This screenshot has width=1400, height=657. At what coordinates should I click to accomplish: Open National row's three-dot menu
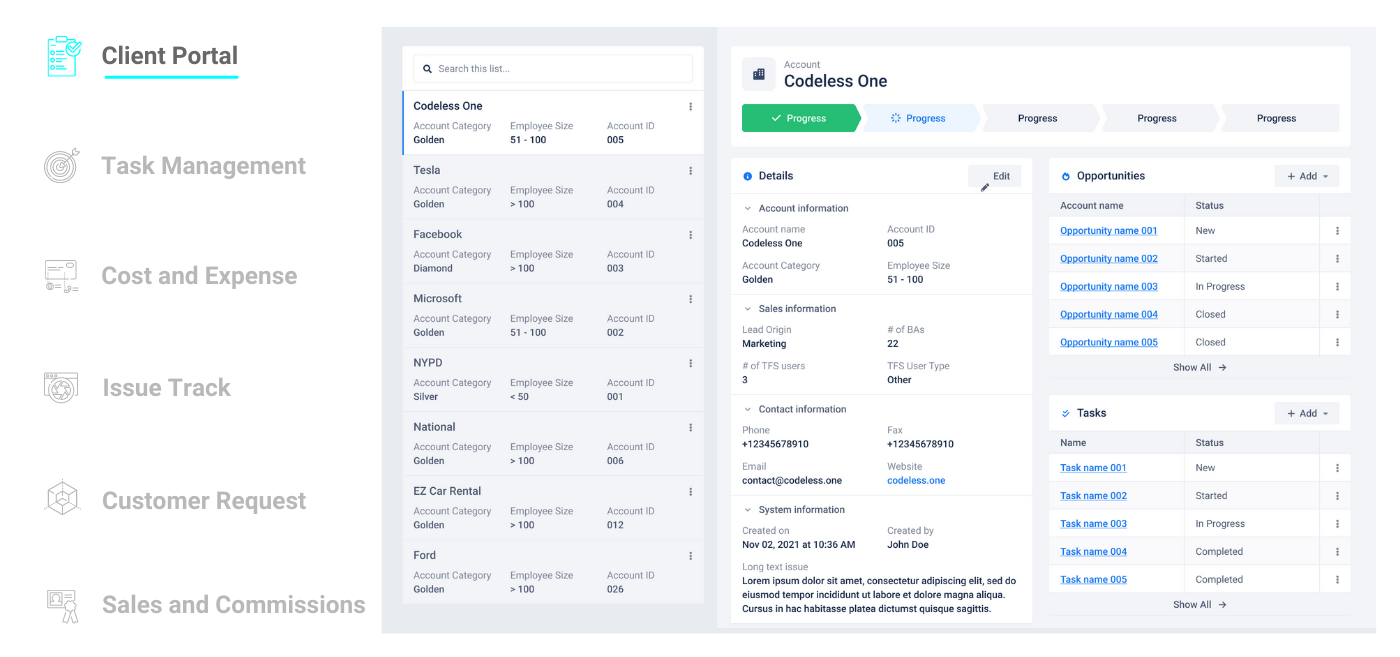pos(690,427)
